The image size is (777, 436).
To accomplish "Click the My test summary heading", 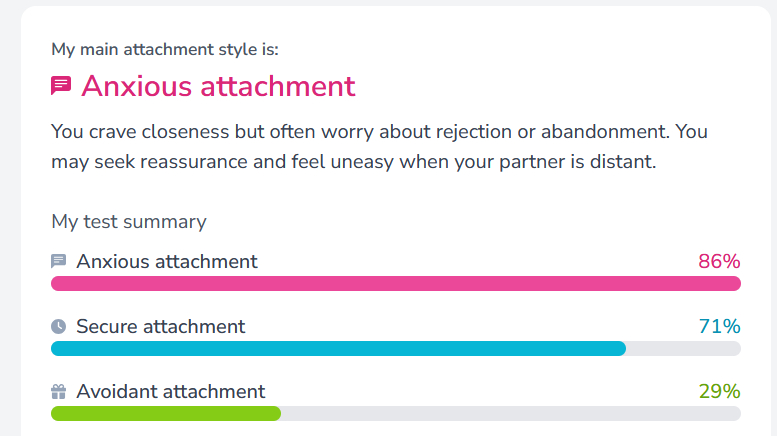I will tap(129, 222).
